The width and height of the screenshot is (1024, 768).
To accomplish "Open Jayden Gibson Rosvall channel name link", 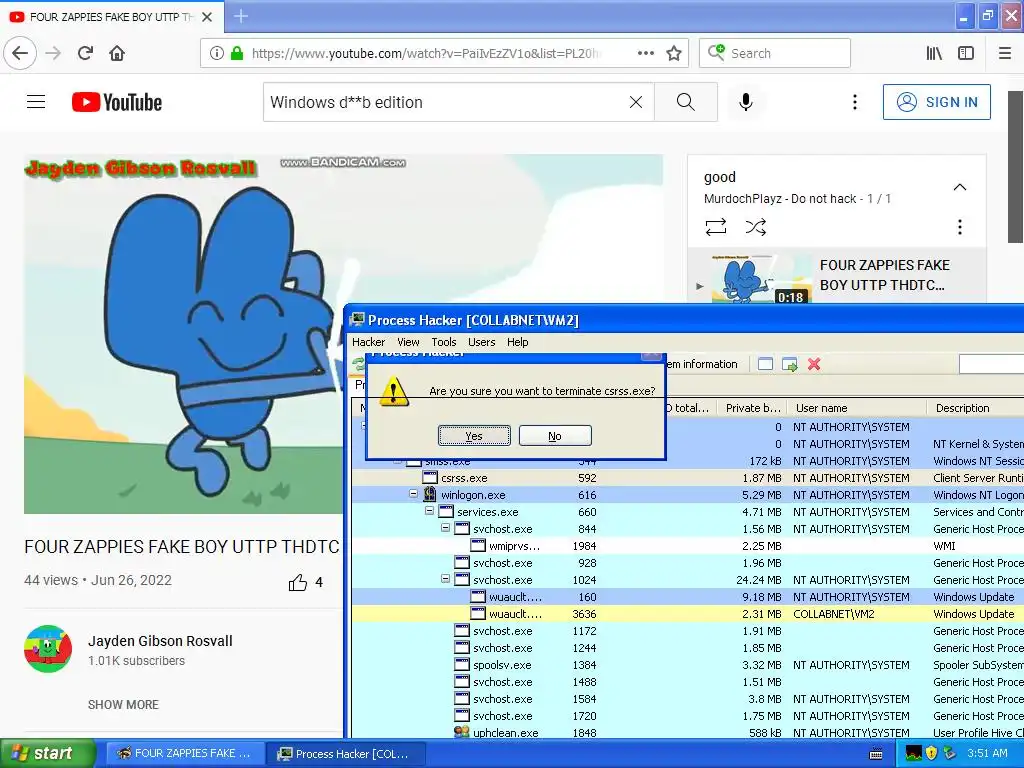I will 160,641.
